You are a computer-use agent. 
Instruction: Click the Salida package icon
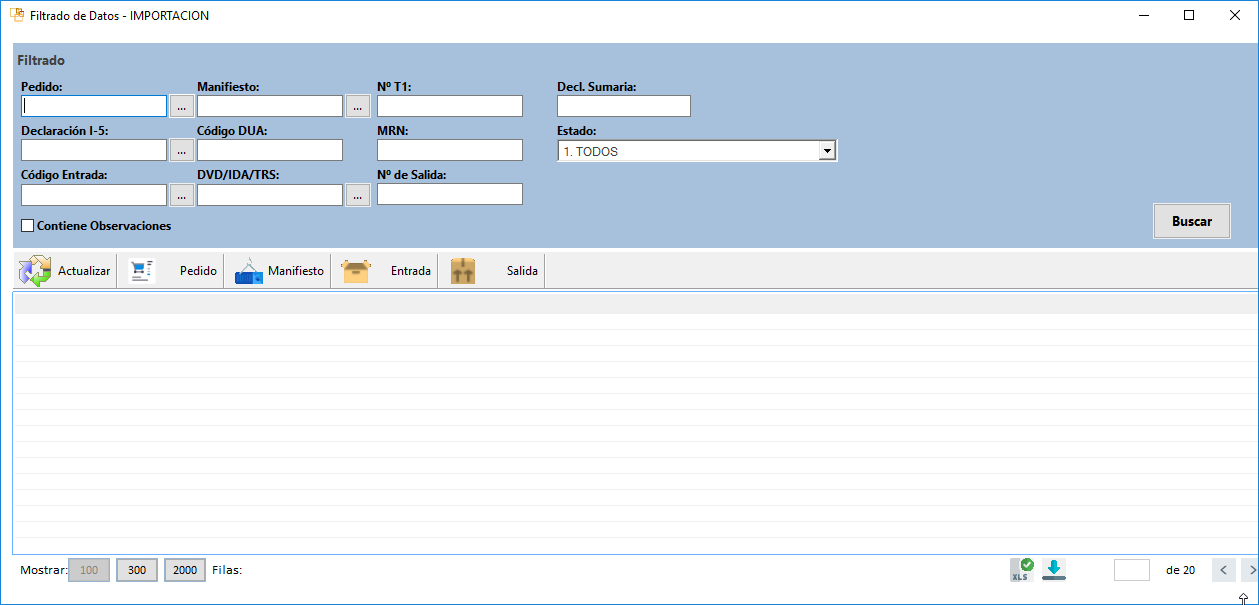coord(463,271)
